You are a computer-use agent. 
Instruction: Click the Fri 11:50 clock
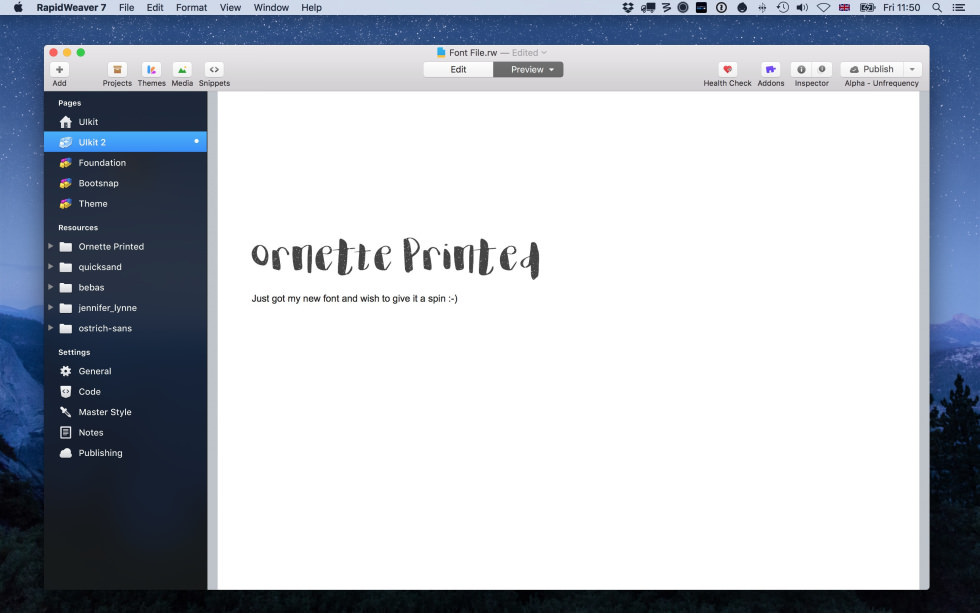click(901, 7)
